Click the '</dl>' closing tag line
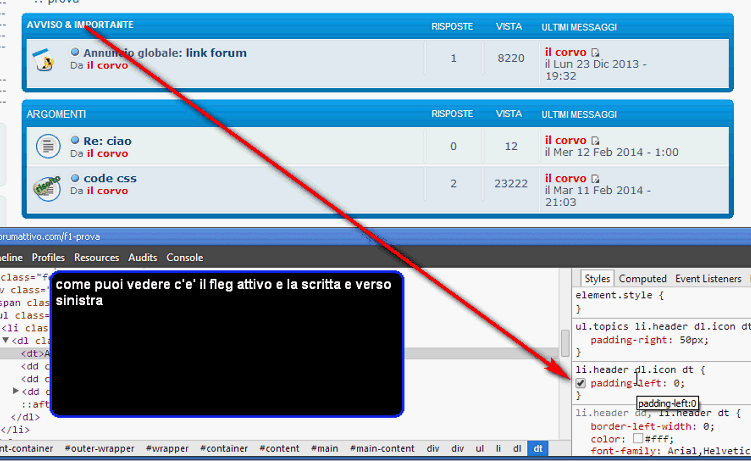This screenshot has width=751, height=461. (25, 417)
